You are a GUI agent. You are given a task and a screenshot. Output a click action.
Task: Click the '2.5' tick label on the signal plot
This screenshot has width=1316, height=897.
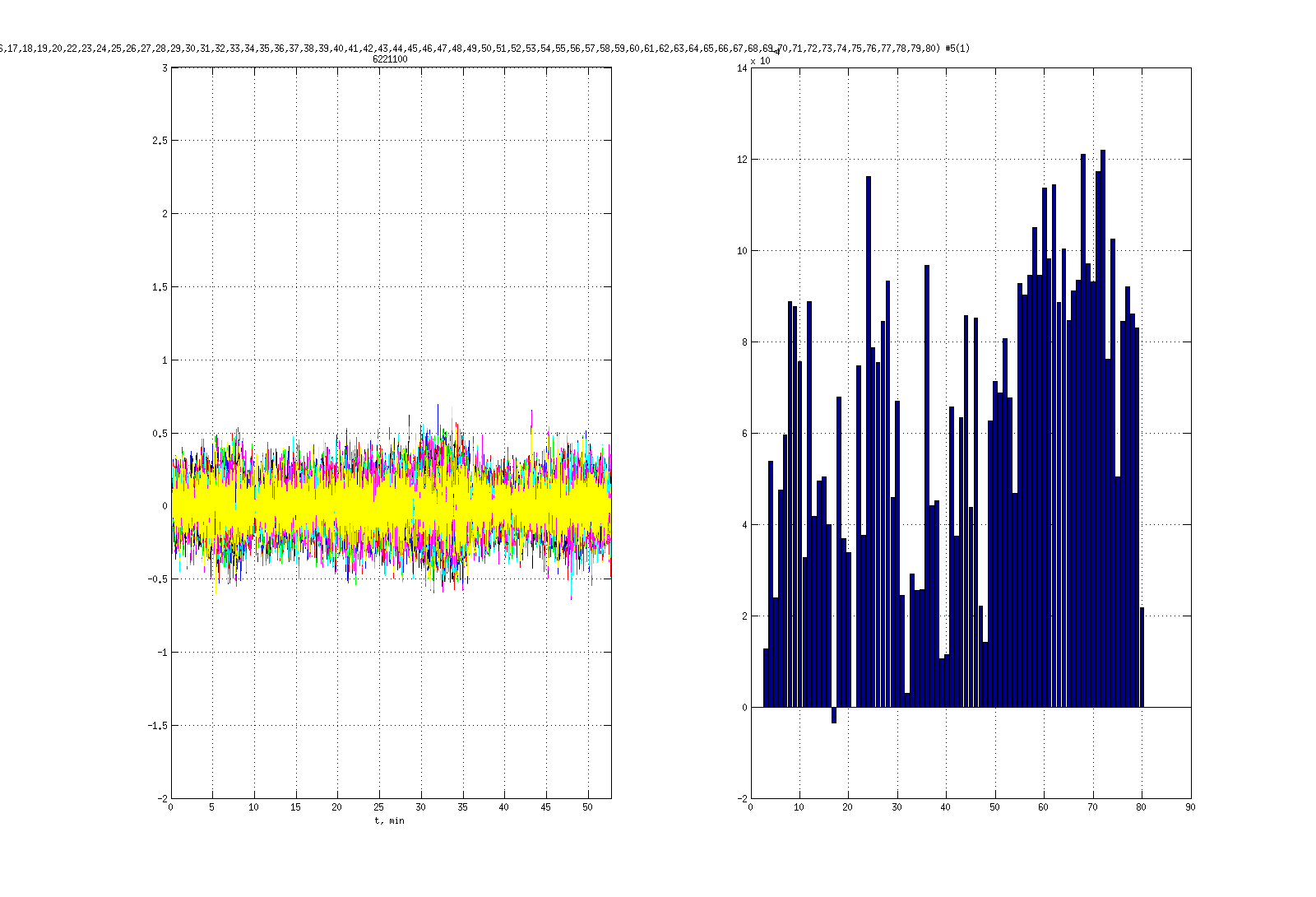pyautogui.click(x=160, y=141)
